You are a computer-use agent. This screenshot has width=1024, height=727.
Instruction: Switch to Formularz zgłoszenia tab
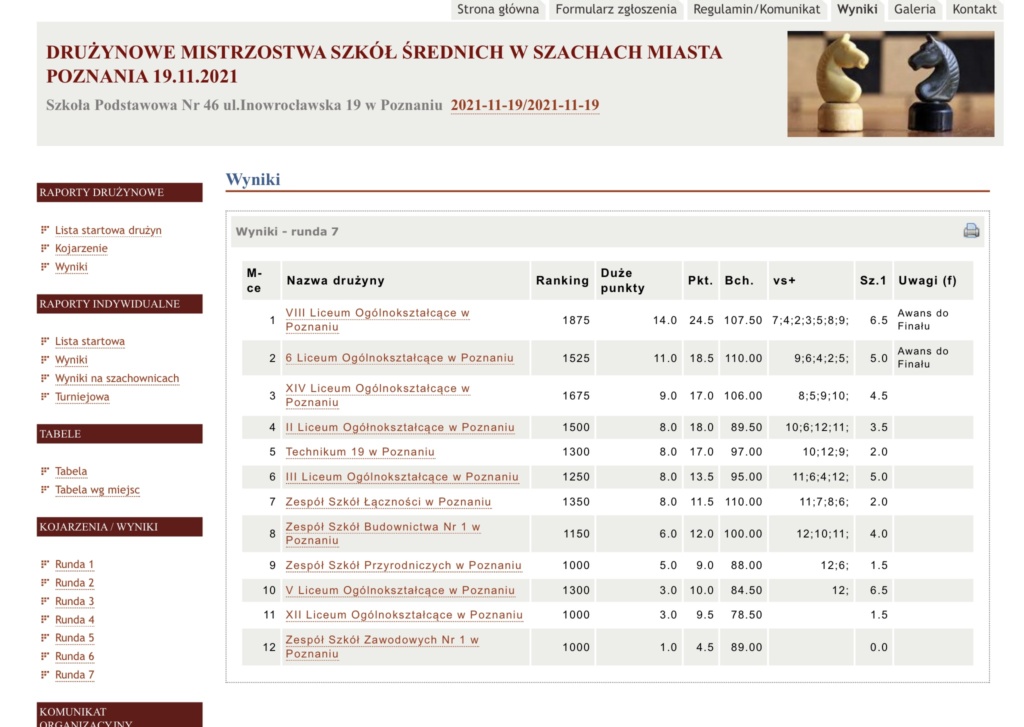pyautogui.click(x=616, y=10)
